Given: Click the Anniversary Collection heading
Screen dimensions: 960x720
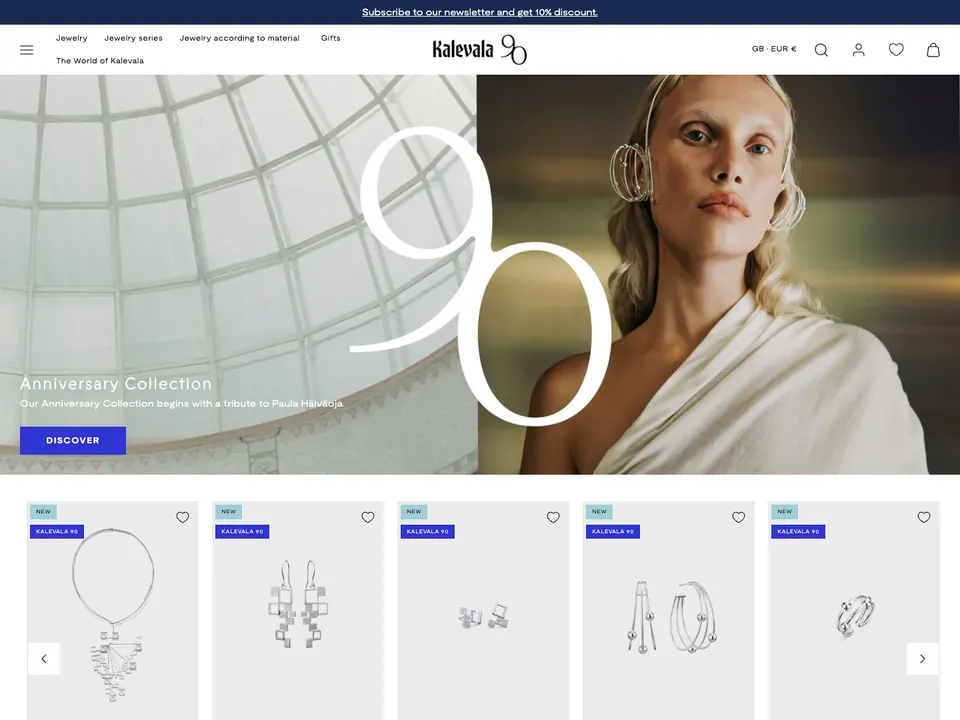Looking at the screenshot, I should [x=116, y=384].
